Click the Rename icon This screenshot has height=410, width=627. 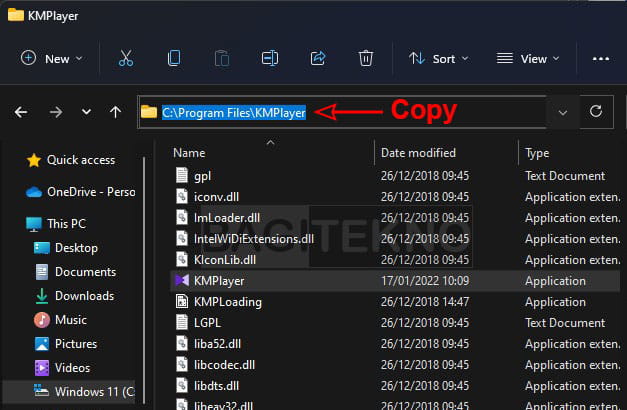[270, 58]
